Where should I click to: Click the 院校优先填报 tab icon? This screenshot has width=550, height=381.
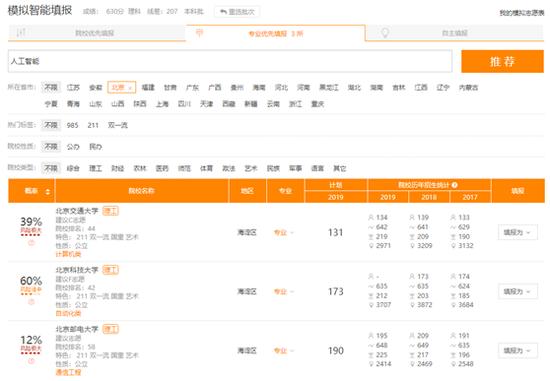coord(21,33)
